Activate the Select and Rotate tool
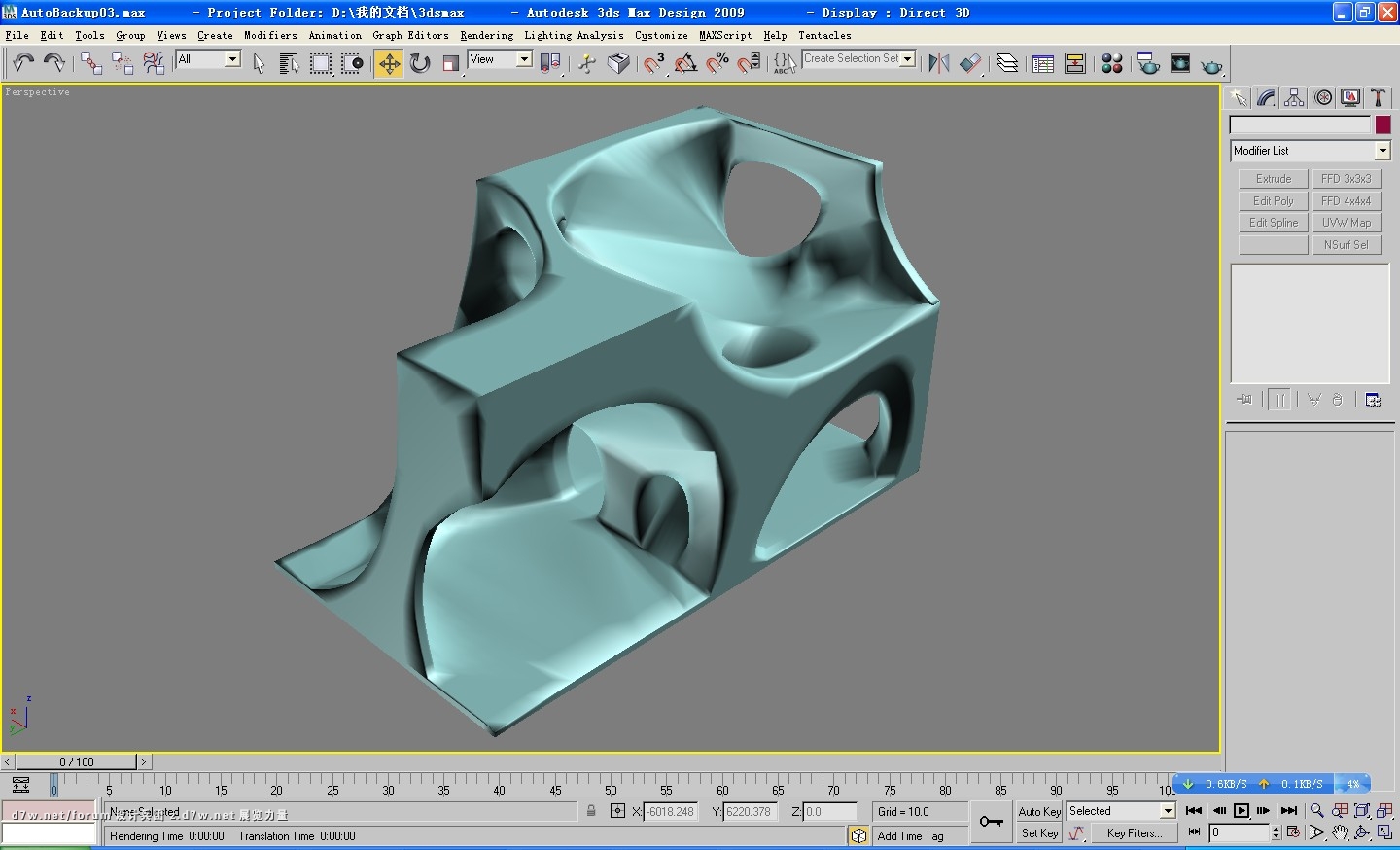The height and width of the screenshot is (850, 1400). [420, 63]
